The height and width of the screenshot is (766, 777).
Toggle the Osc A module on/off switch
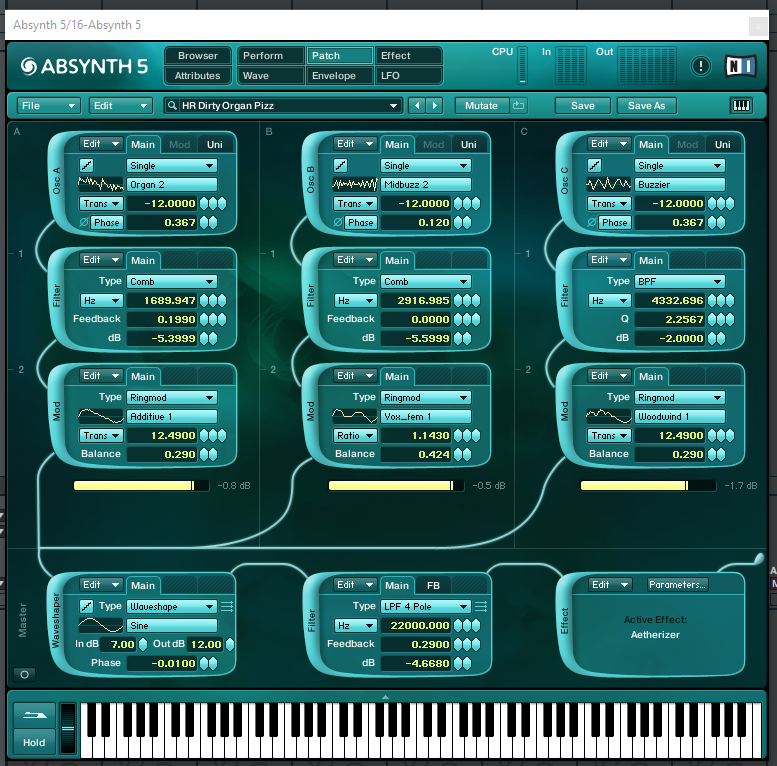click(x=86, y=165)
